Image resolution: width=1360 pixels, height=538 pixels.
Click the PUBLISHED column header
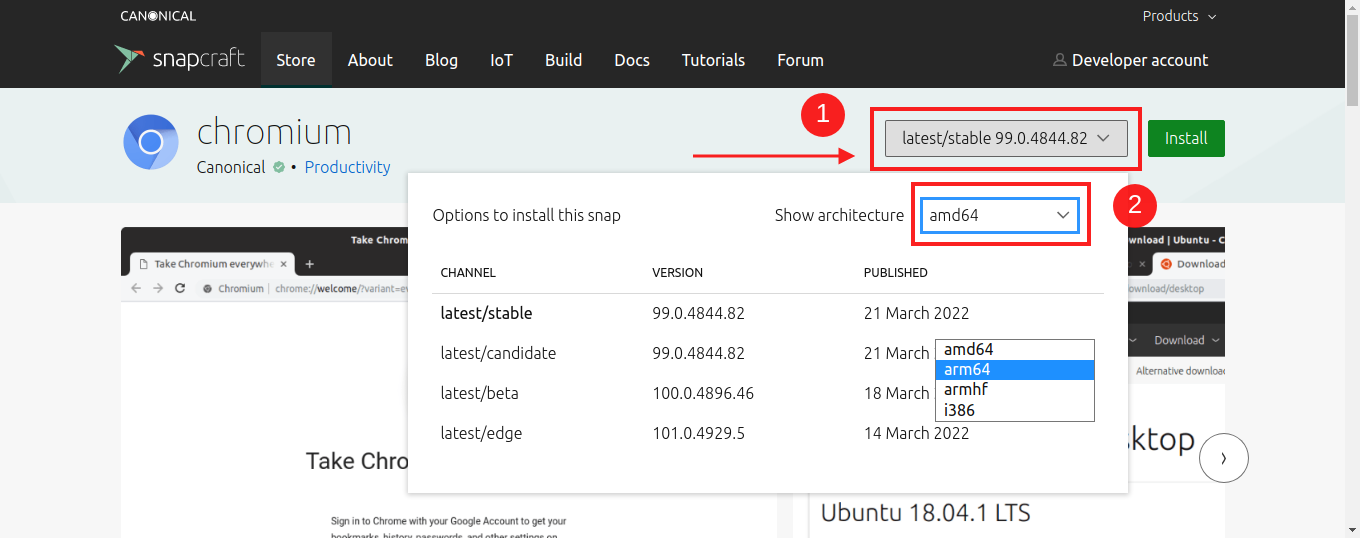coord(896,272)
